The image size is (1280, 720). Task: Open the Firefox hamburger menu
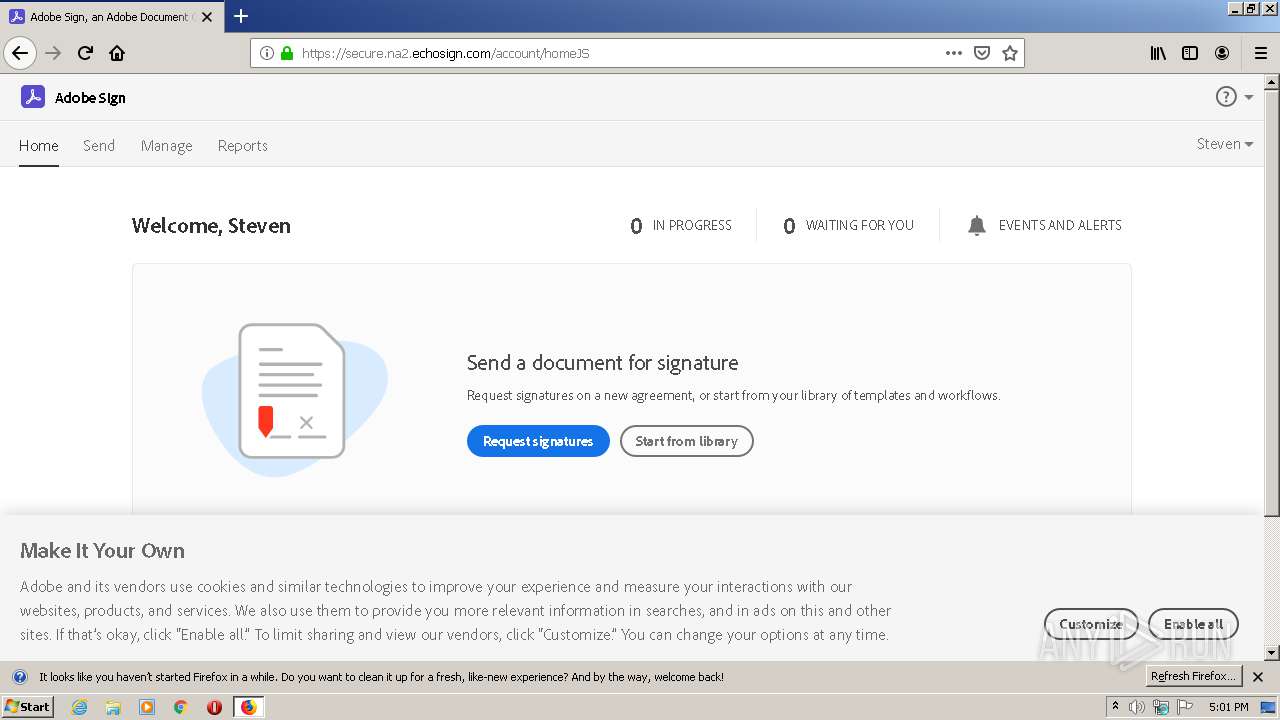pos(1260,53)
